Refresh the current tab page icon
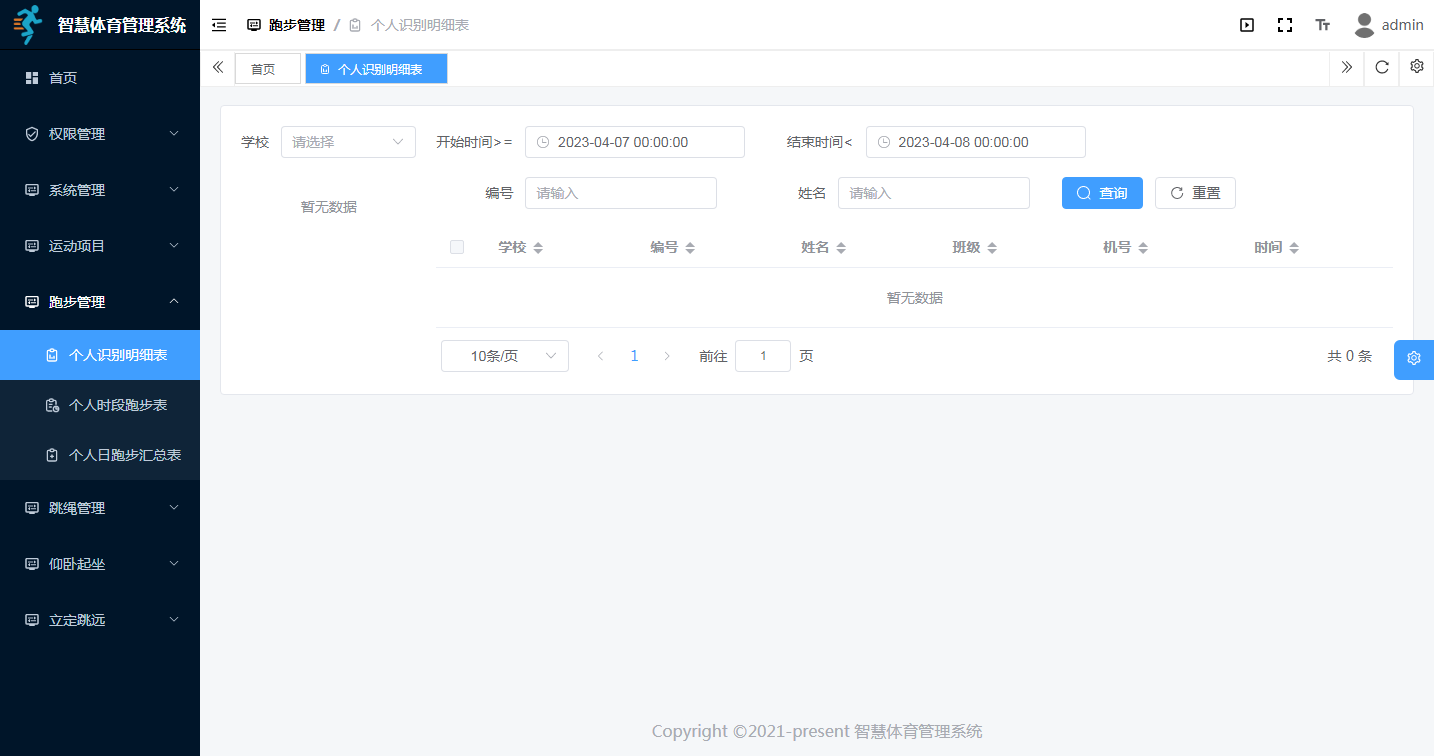 tap(1382, 67)
